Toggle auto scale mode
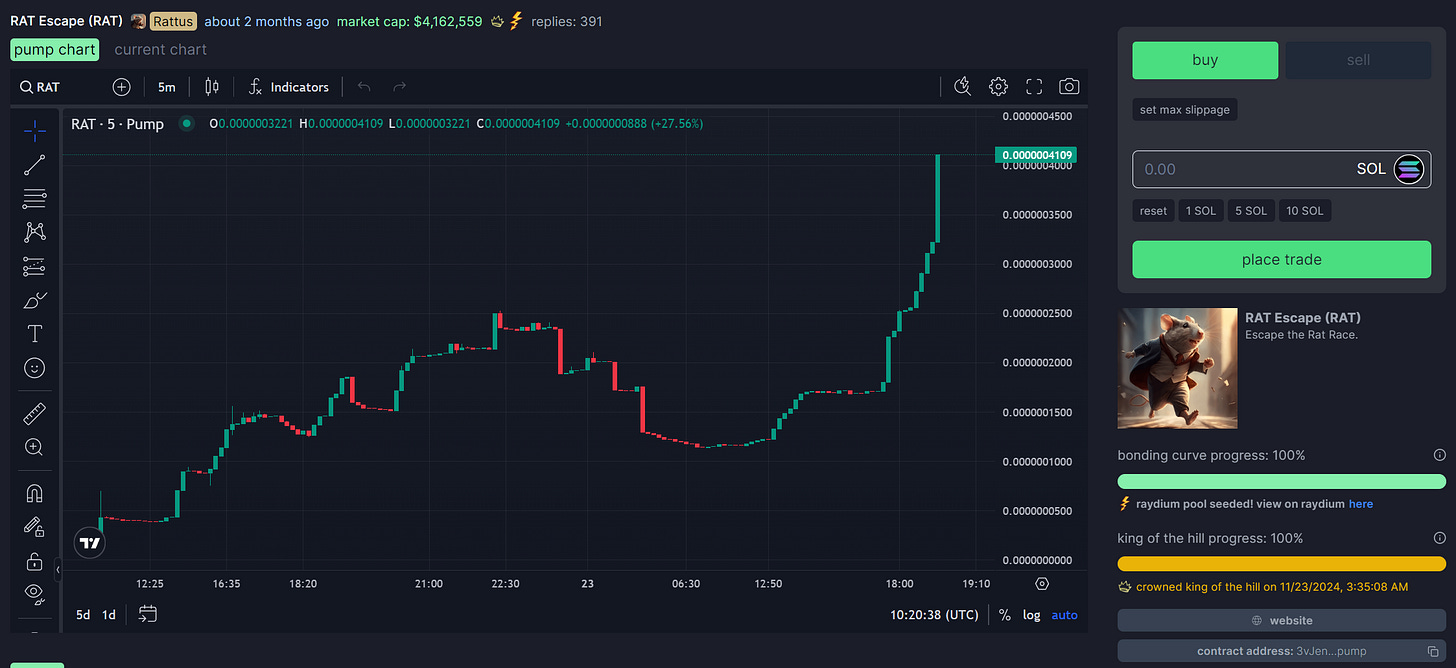Image resolution: width=1456 pixels, height=668 pixels. click(x=1064, y=615)
